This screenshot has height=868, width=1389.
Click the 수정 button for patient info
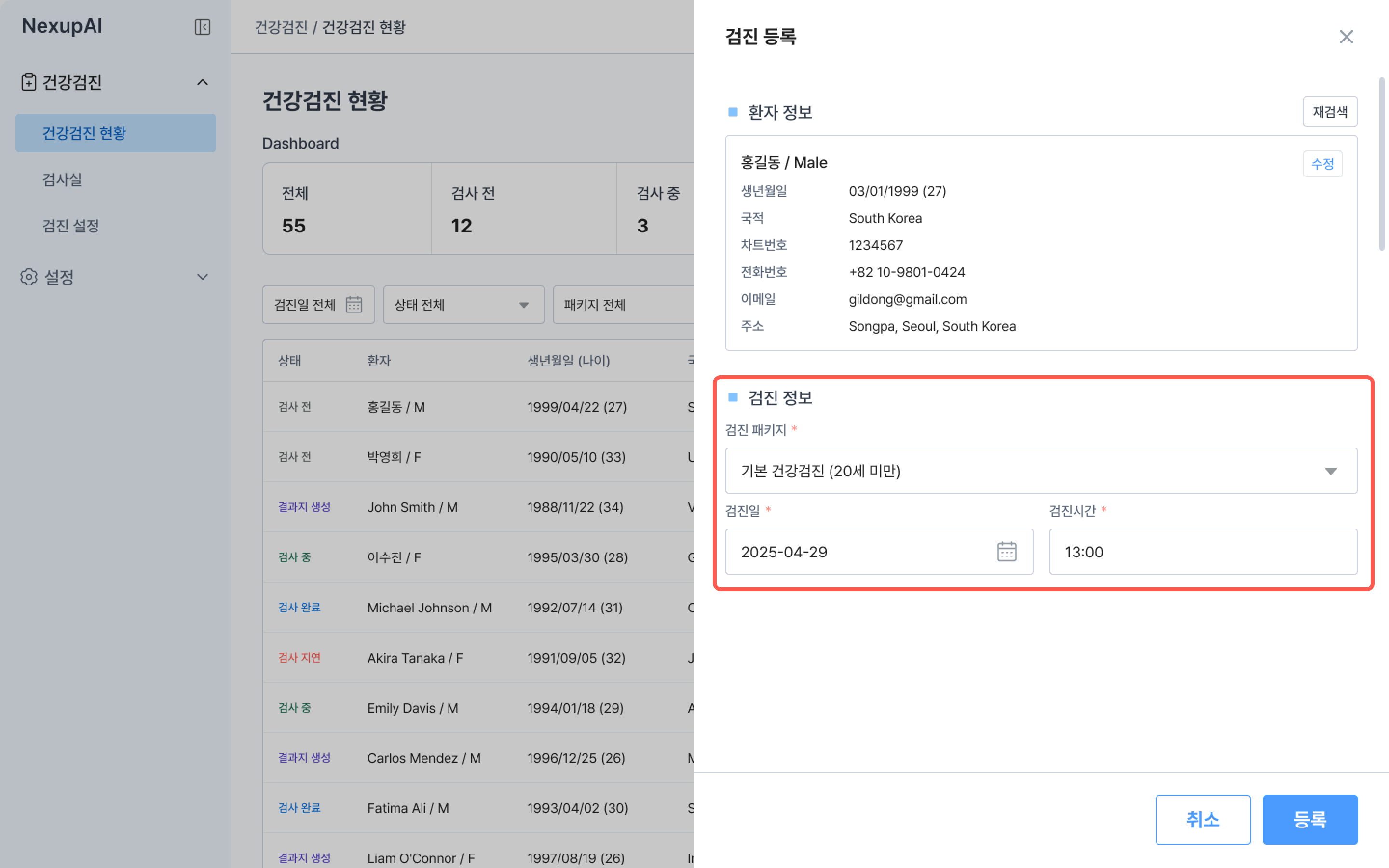(x=1322, y=164)
